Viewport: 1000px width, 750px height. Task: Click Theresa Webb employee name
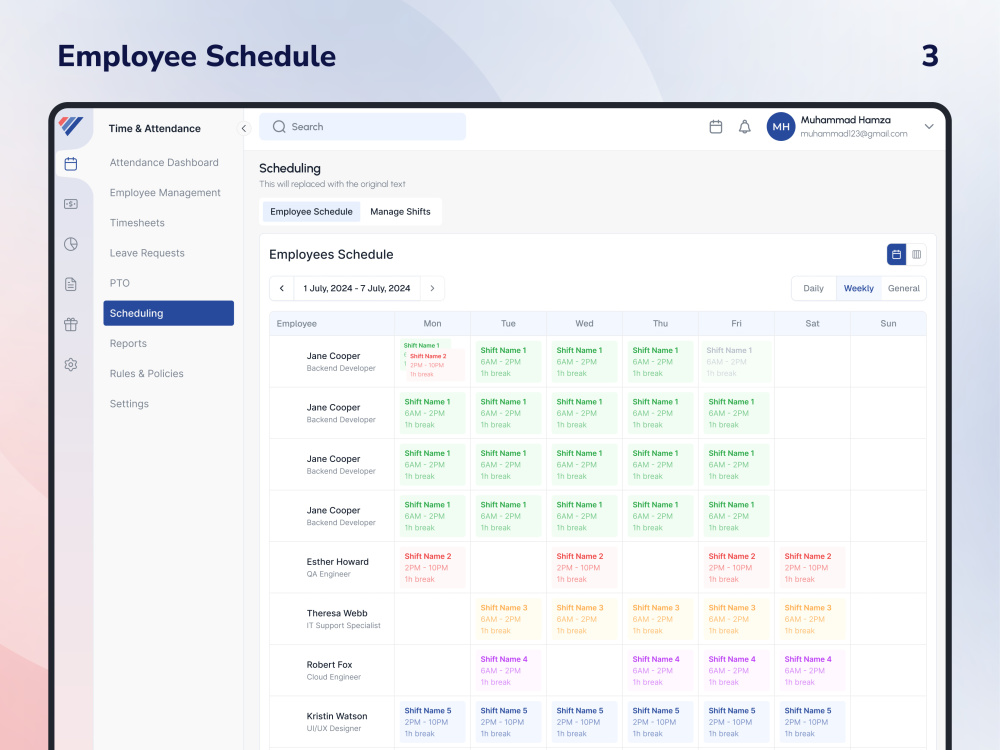(337, 614)
